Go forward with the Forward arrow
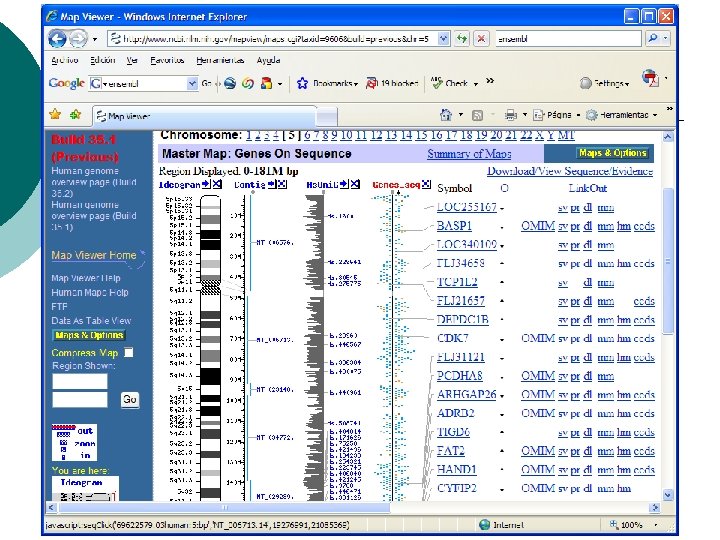Image resolution: width=720 pixels, height=540 pixels. tap(78, 39)
